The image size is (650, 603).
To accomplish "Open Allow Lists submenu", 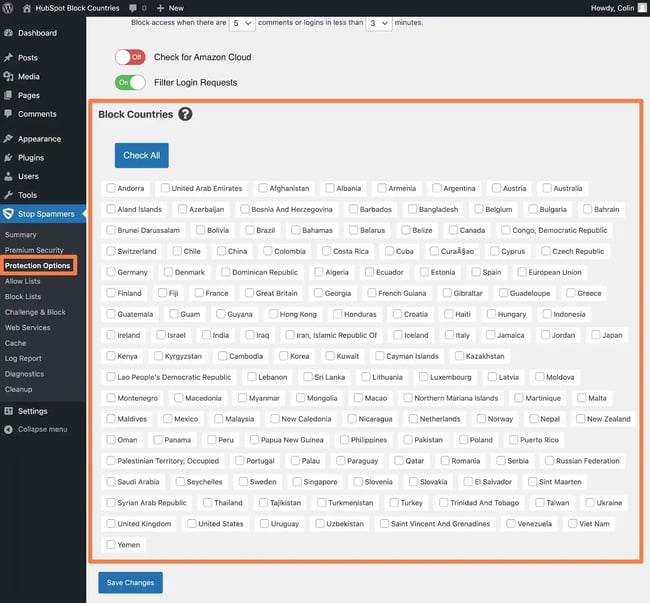I will pyautogui.click(x=23, y=281).
